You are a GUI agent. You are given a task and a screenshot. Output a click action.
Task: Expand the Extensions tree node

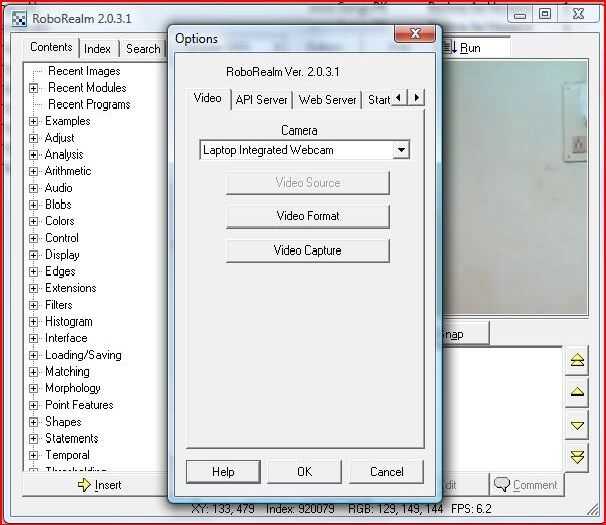[34, 288]
